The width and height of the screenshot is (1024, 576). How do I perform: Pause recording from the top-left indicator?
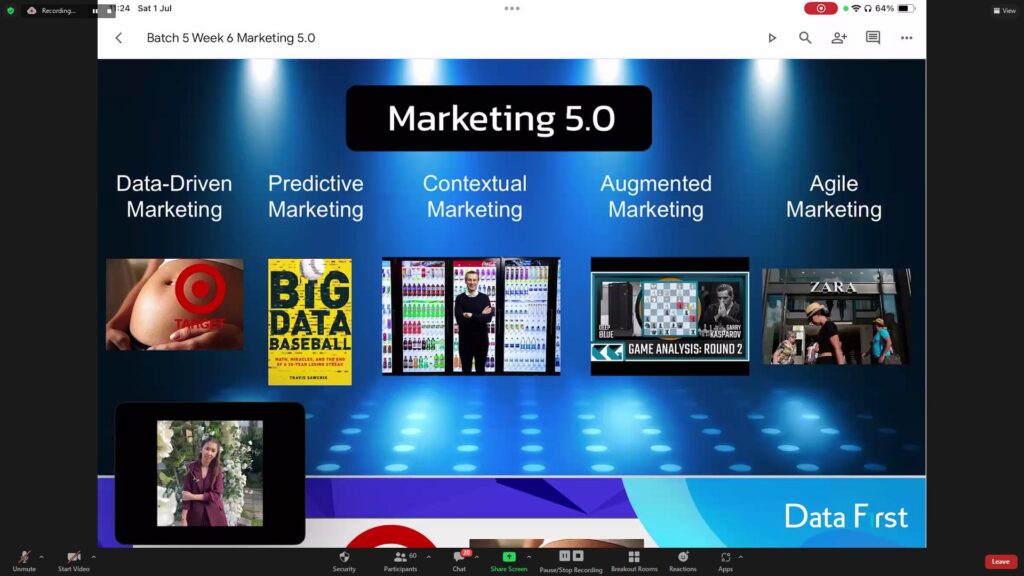(x=95, y=10)
